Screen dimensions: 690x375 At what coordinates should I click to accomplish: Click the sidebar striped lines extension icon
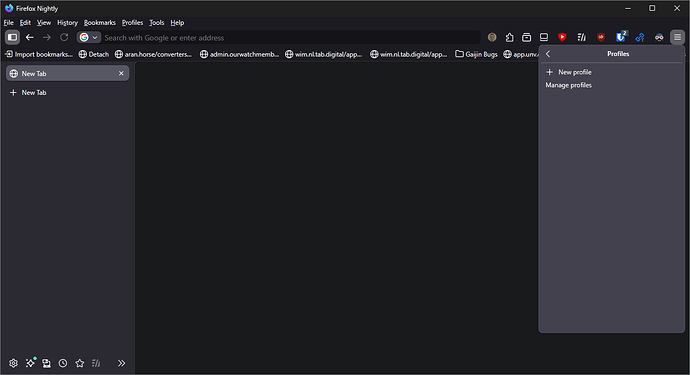tap(96, 363)
